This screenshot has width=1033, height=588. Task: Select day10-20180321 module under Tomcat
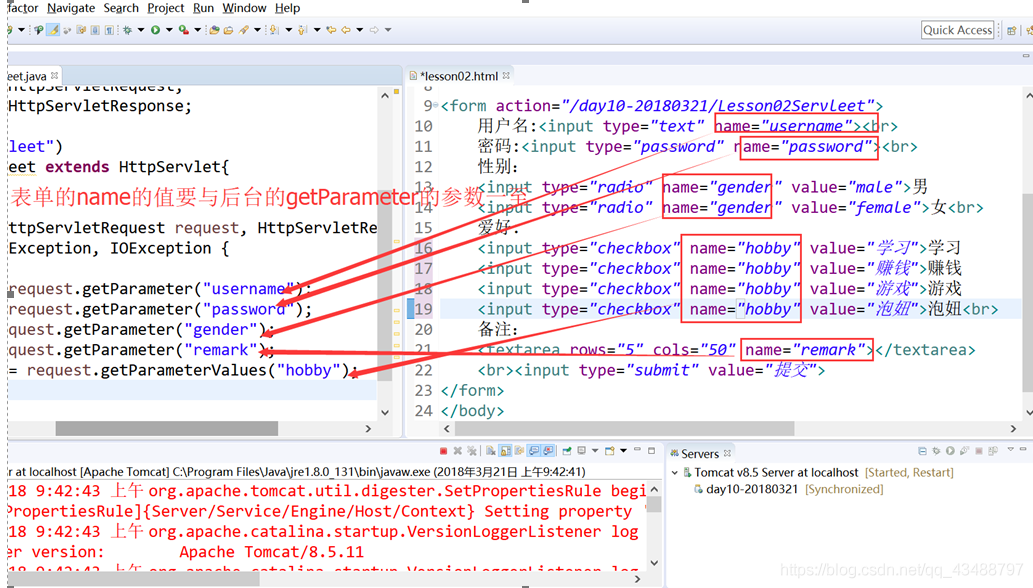789,489
